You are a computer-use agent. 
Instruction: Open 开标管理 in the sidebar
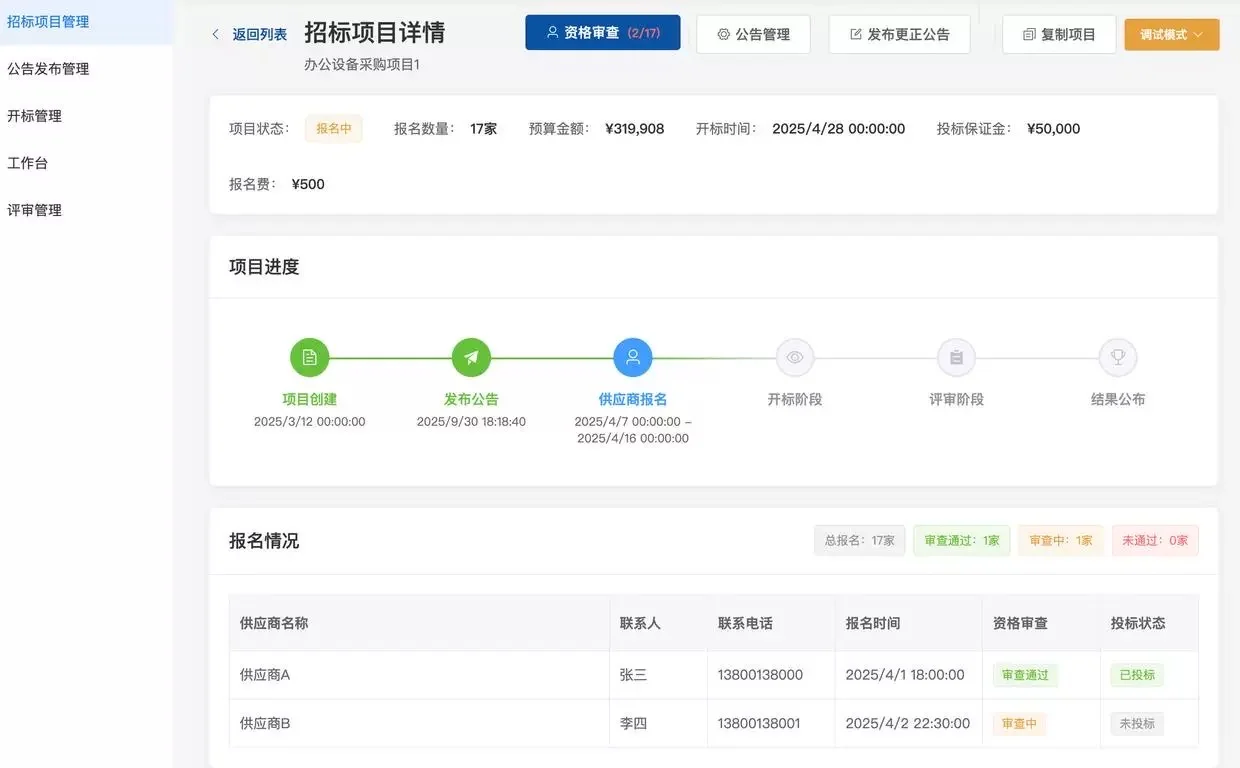coord(34,115)
